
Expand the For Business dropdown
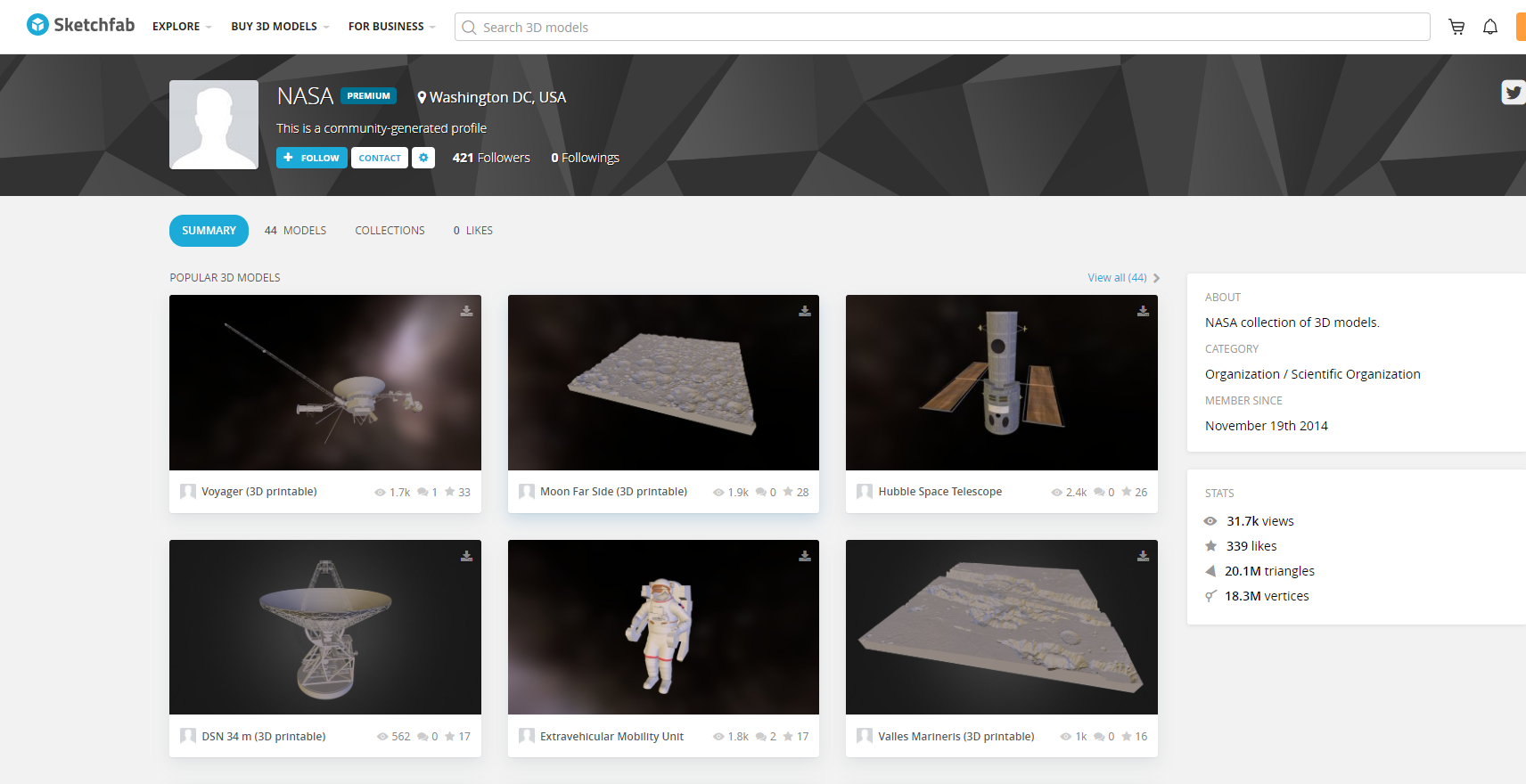tap(392, 27)
